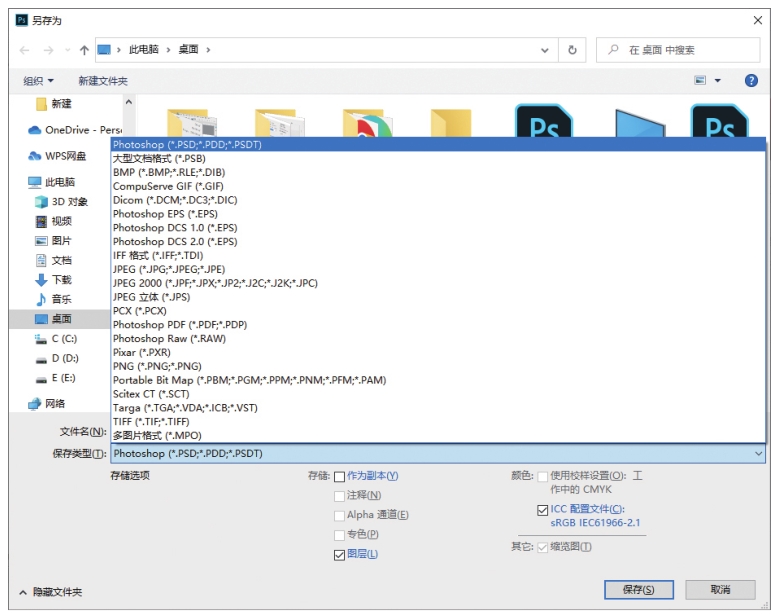Click the search magnifier icon
774x614 pixels.
click(613, 49)
